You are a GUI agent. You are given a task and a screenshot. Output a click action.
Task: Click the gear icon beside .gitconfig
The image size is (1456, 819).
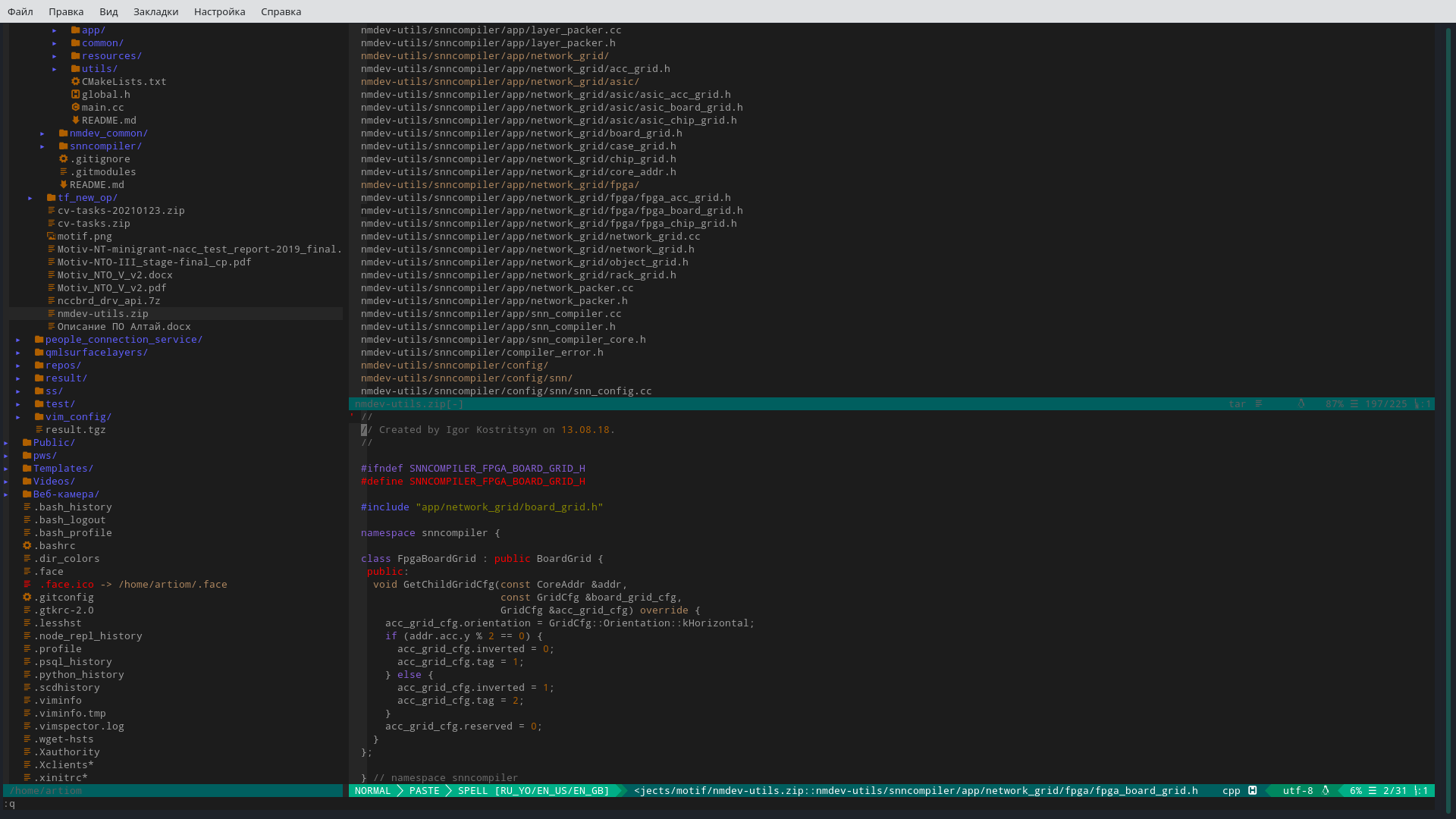27,598
